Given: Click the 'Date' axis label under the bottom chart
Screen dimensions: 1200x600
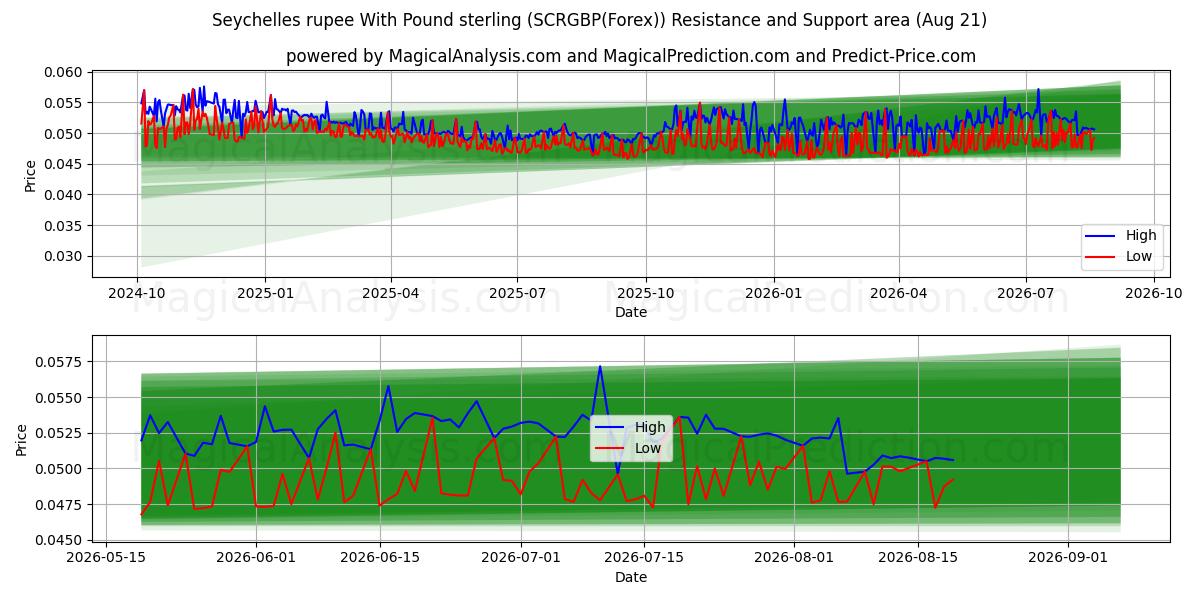Looking at the screenshot, I should (x=631, y=577).
